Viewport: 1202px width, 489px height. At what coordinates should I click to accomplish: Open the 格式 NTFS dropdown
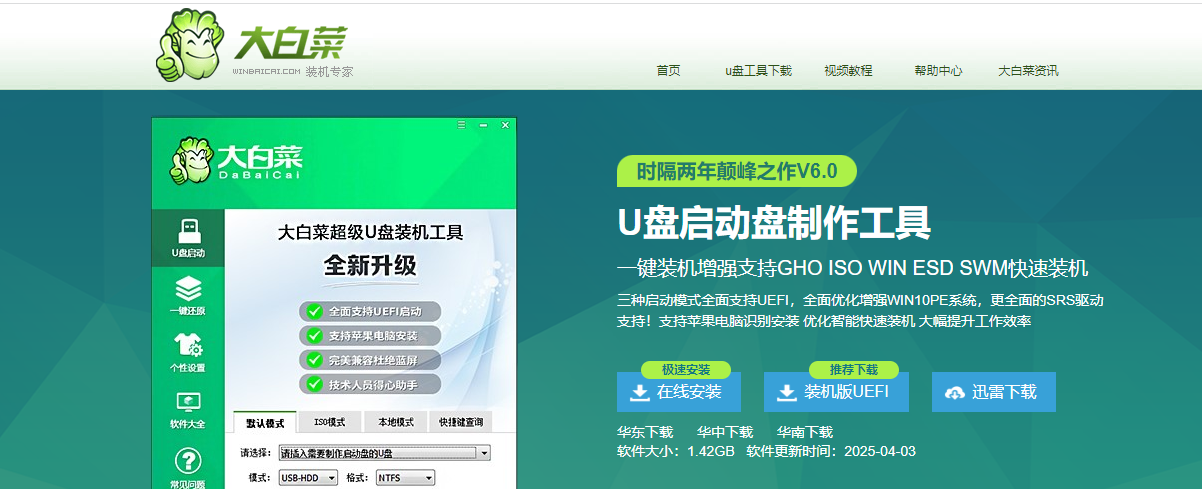click(405, 478)
